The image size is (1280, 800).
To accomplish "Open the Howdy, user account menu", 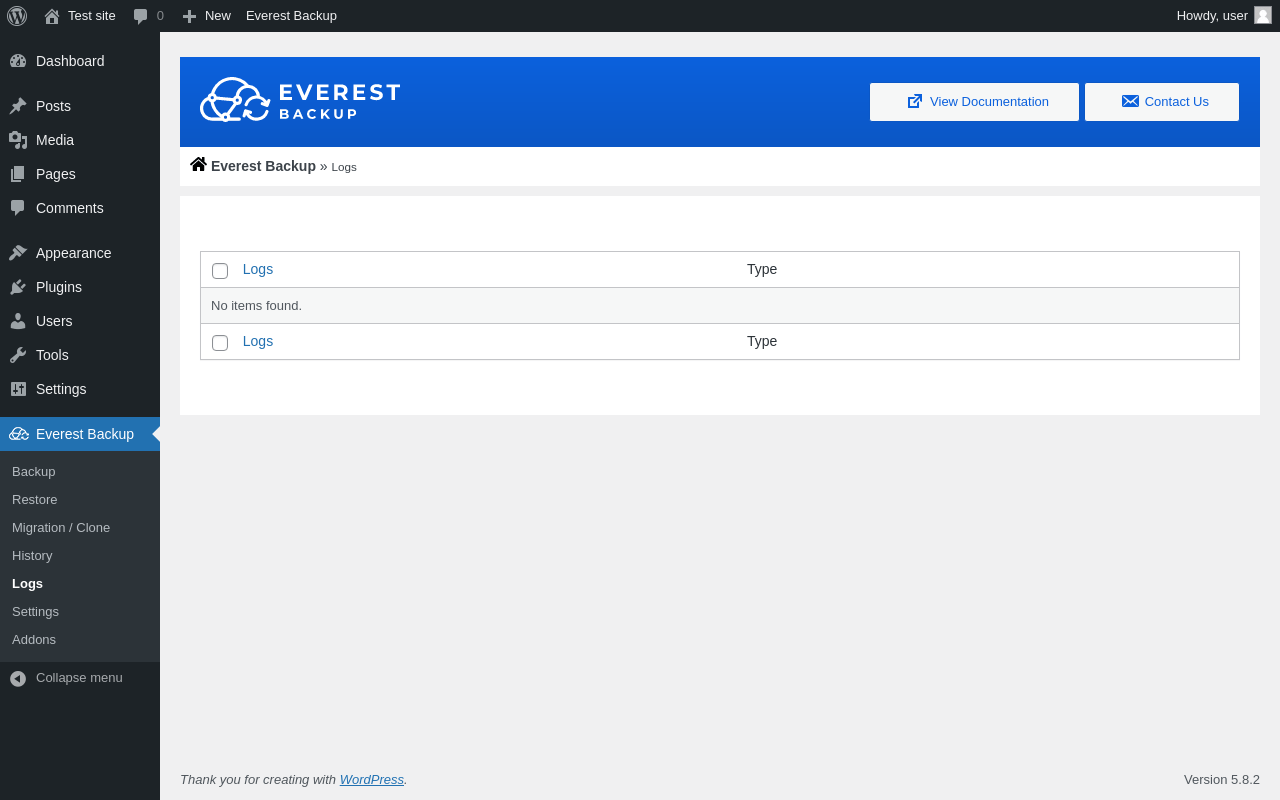I will [1224, 16].
